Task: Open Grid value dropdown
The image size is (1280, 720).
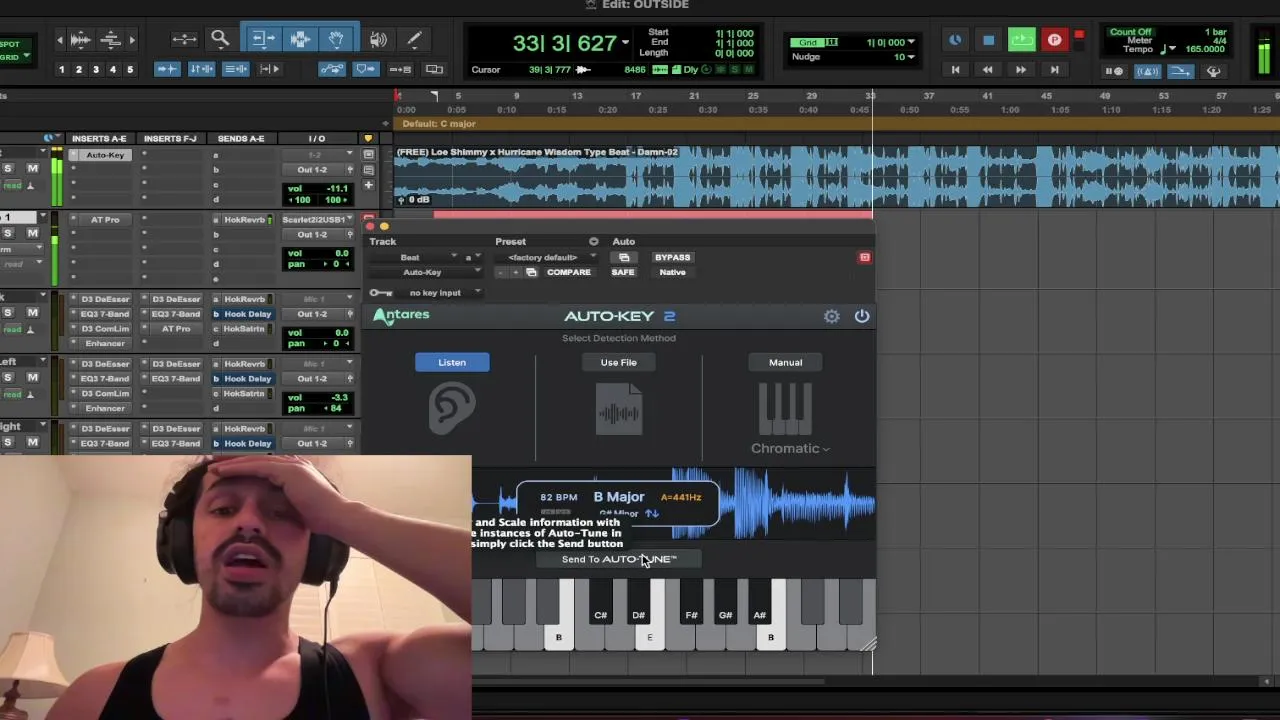Action: (x=911, y=43)
